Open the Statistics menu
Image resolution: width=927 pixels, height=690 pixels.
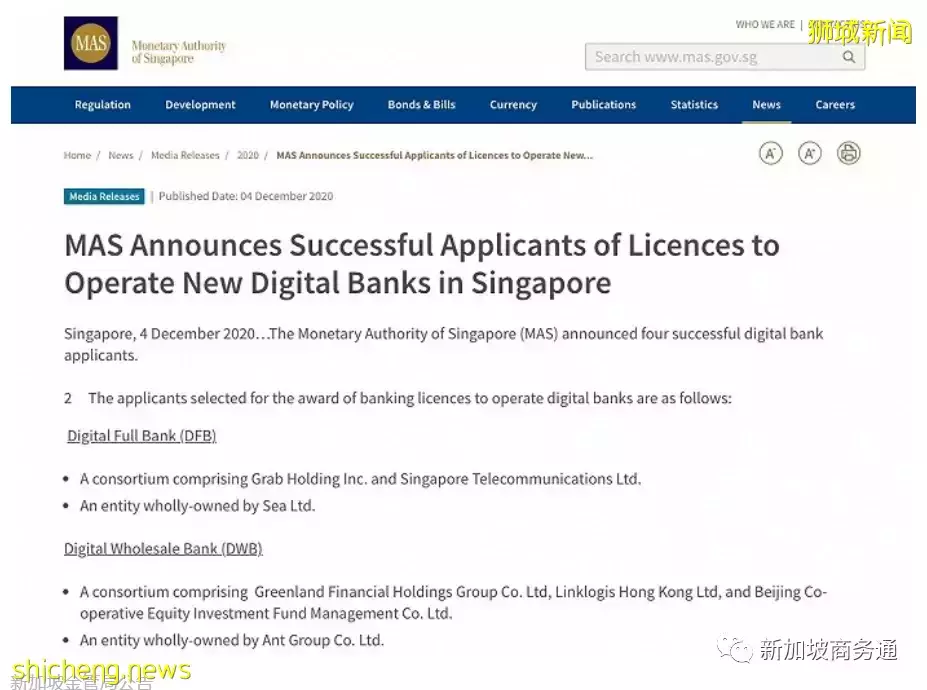(694, 105)
